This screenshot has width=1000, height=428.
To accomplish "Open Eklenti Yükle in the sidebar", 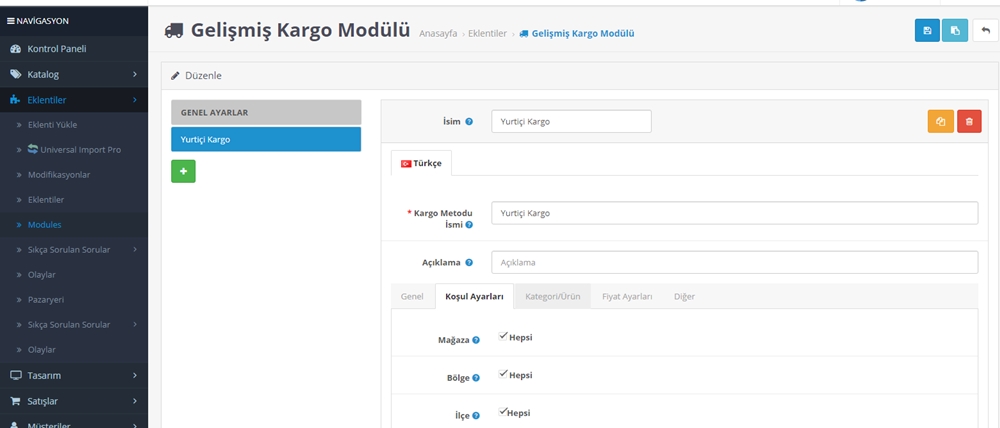I will point(52,125).
